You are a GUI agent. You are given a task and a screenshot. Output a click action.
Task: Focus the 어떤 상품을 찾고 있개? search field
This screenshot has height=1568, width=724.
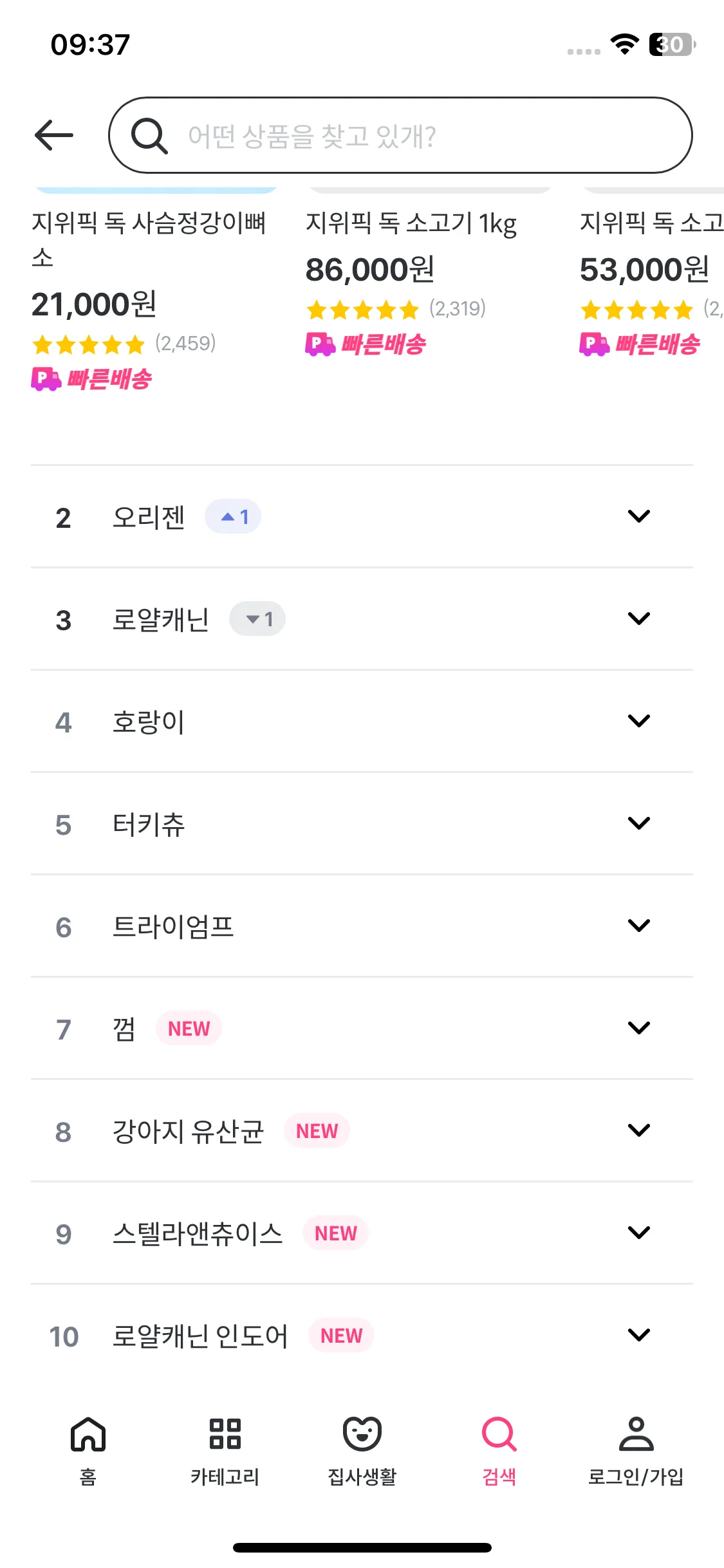(x=400, y=135)
